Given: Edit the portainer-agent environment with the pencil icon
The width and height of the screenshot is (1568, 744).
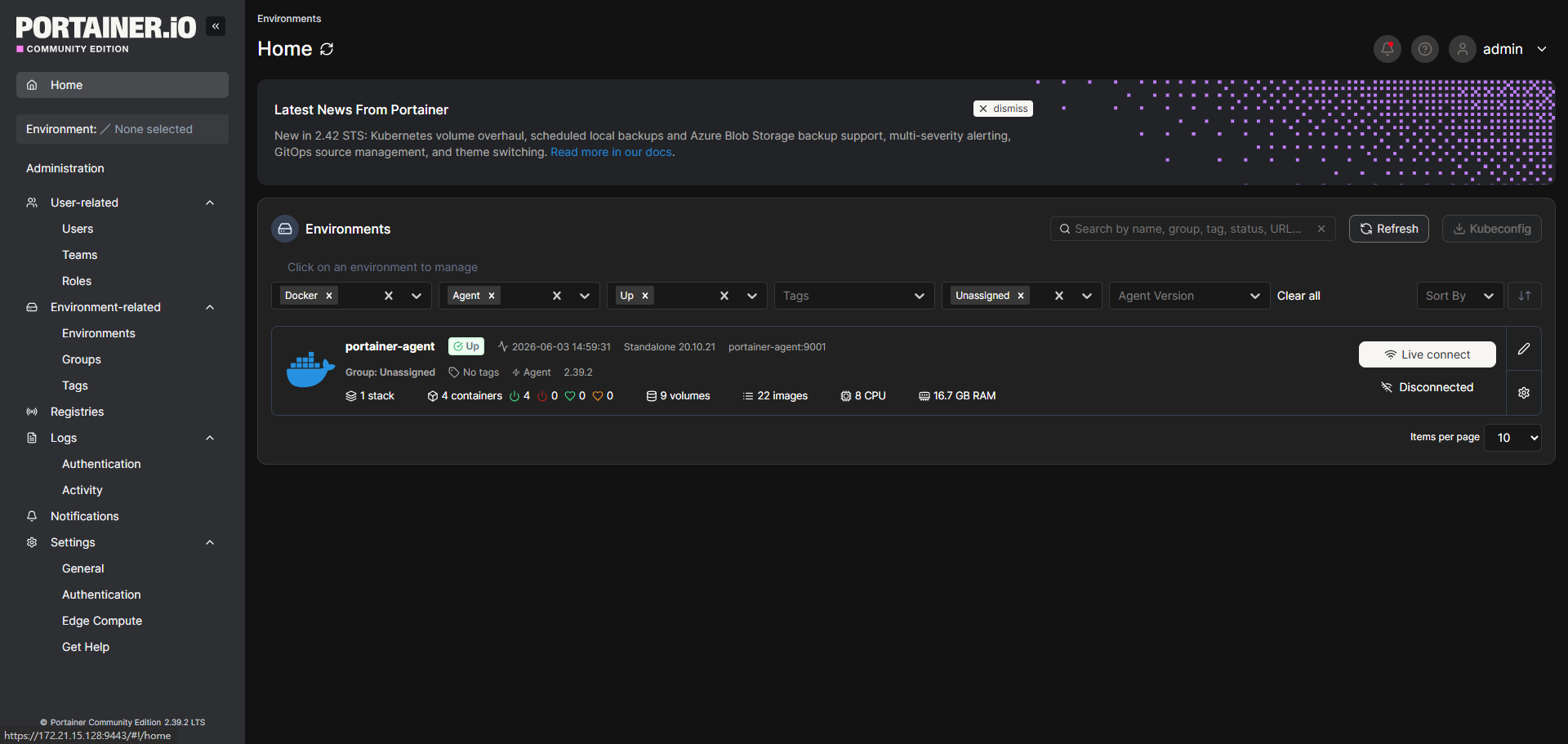Looking at the screenshot, I should (x=1524, y=349).
